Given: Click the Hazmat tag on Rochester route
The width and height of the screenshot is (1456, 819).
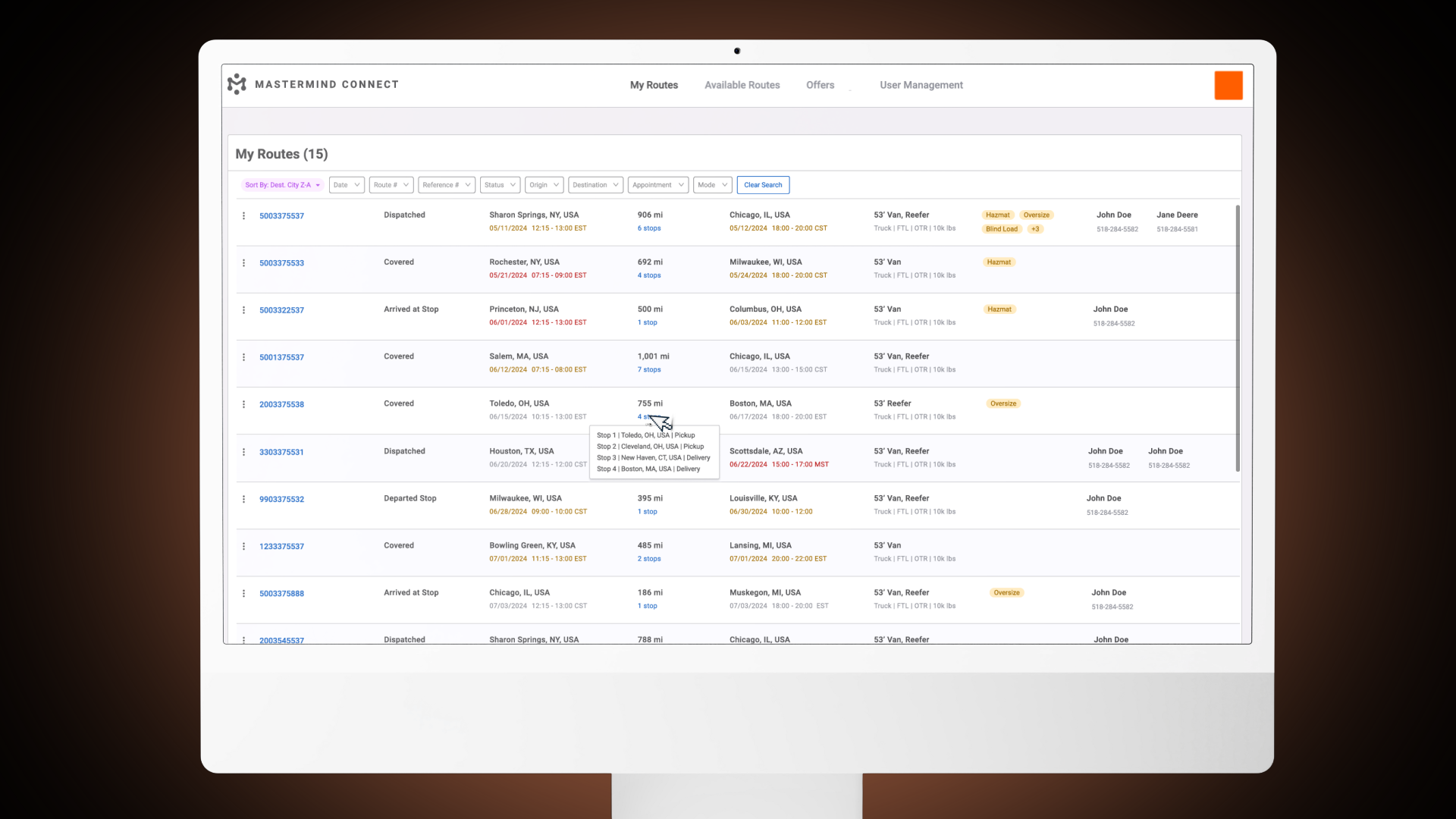Looking at the screenshot, I should pyautogui.click(x=999, y=262).
